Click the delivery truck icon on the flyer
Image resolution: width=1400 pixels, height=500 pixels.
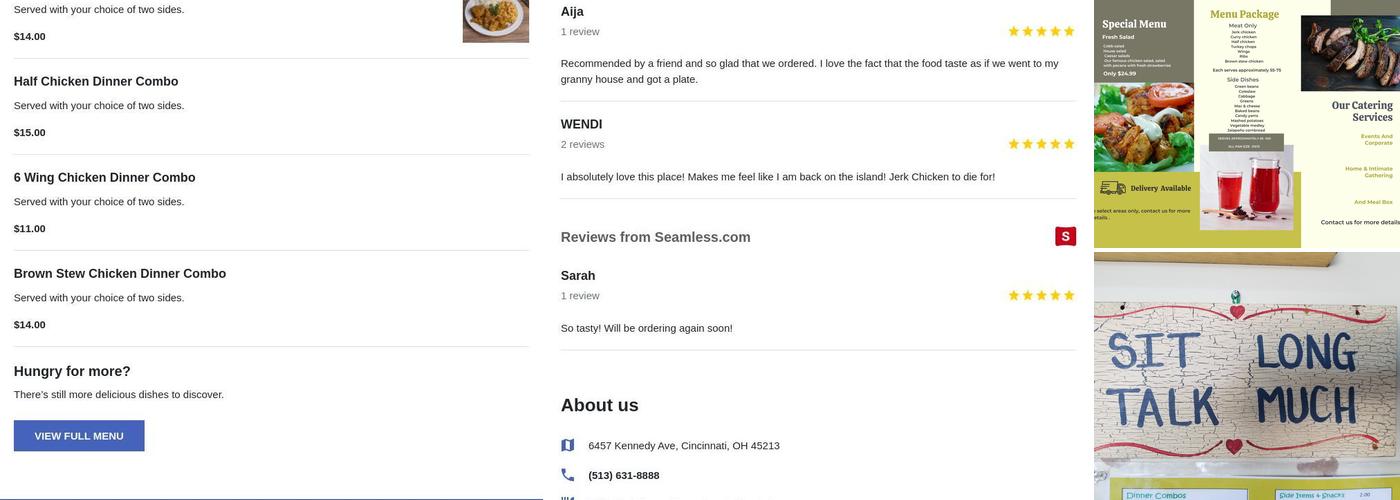pos(1112,188)
